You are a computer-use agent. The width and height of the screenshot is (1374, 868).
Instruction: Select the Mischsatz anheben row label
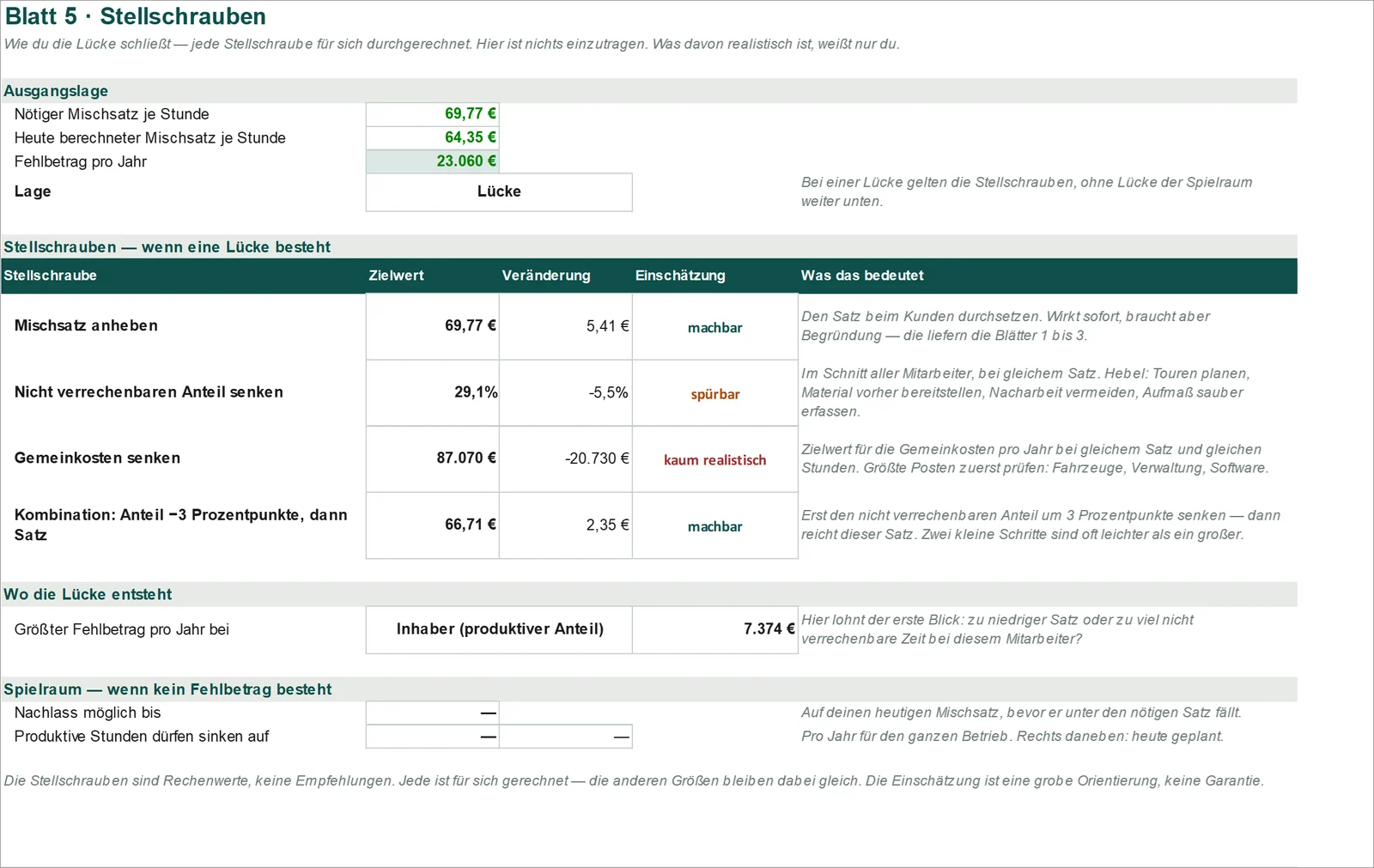86,325
